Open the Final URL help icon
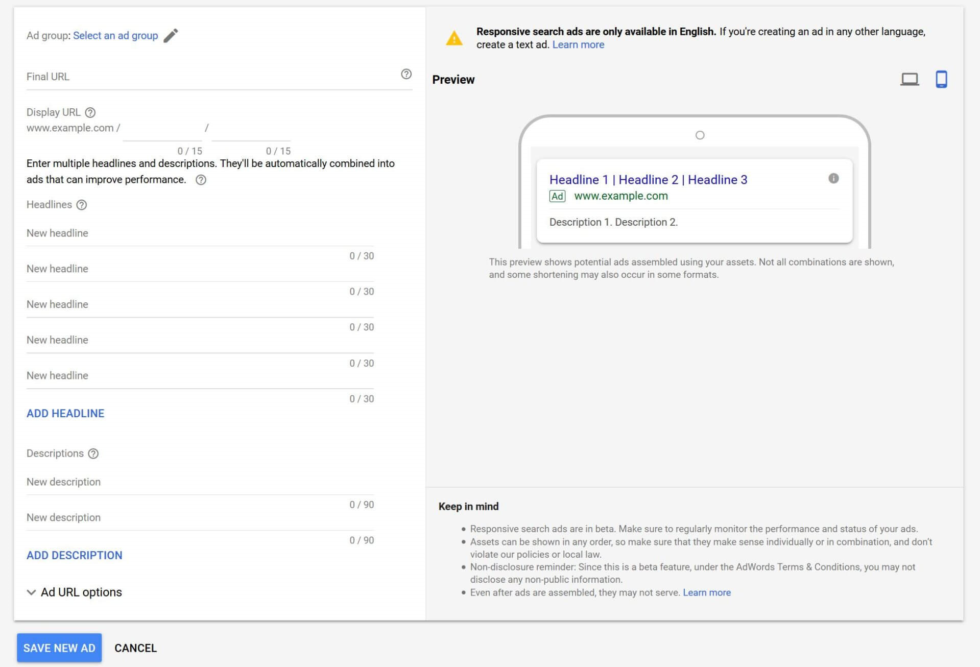Image resolution: width=980 pixels, height=667 pixels. click(x=406, y=74)
